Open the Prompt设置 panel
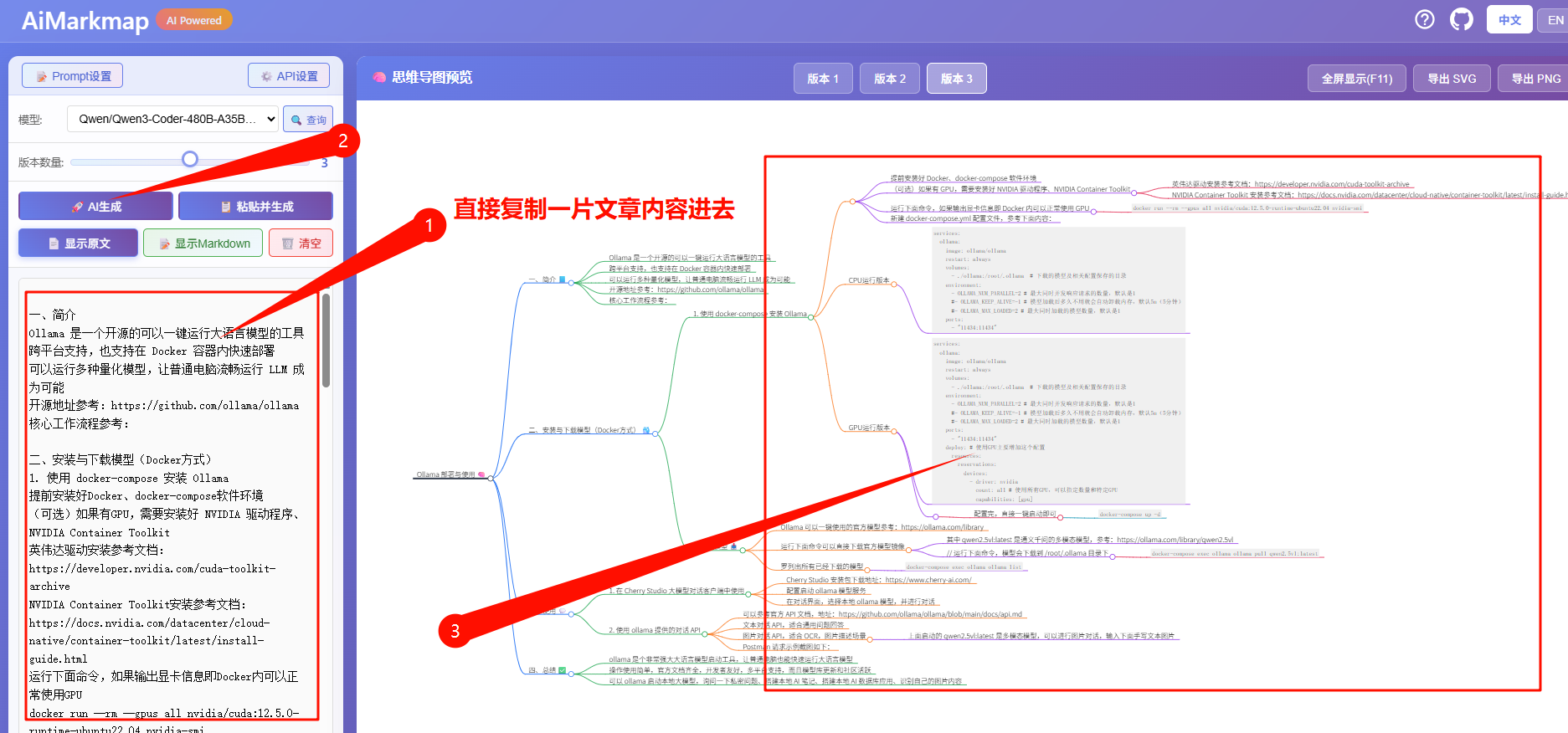 pos(73,75)
